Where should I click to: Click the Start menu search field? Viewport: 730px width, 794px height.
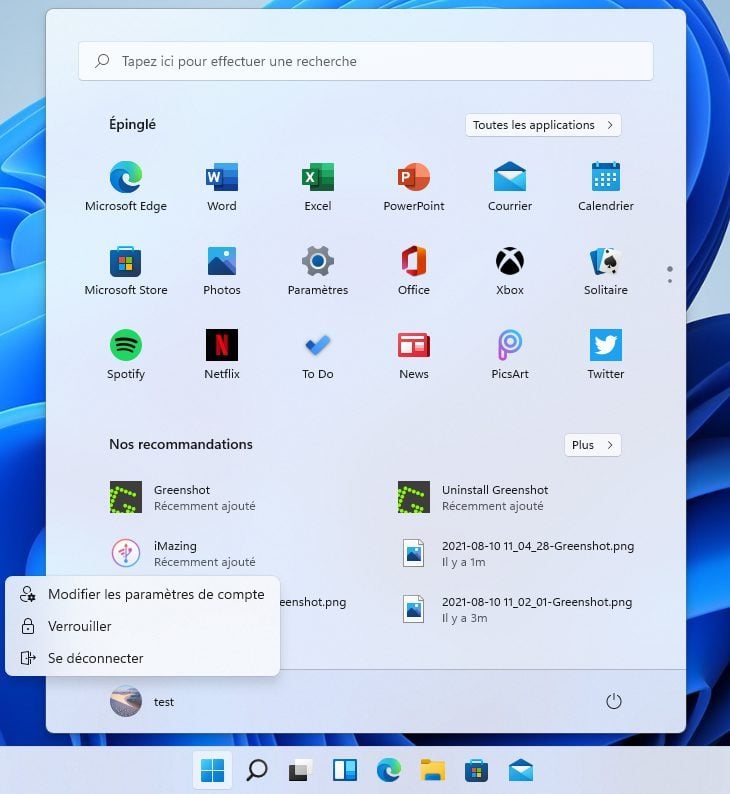coord(366,61)
